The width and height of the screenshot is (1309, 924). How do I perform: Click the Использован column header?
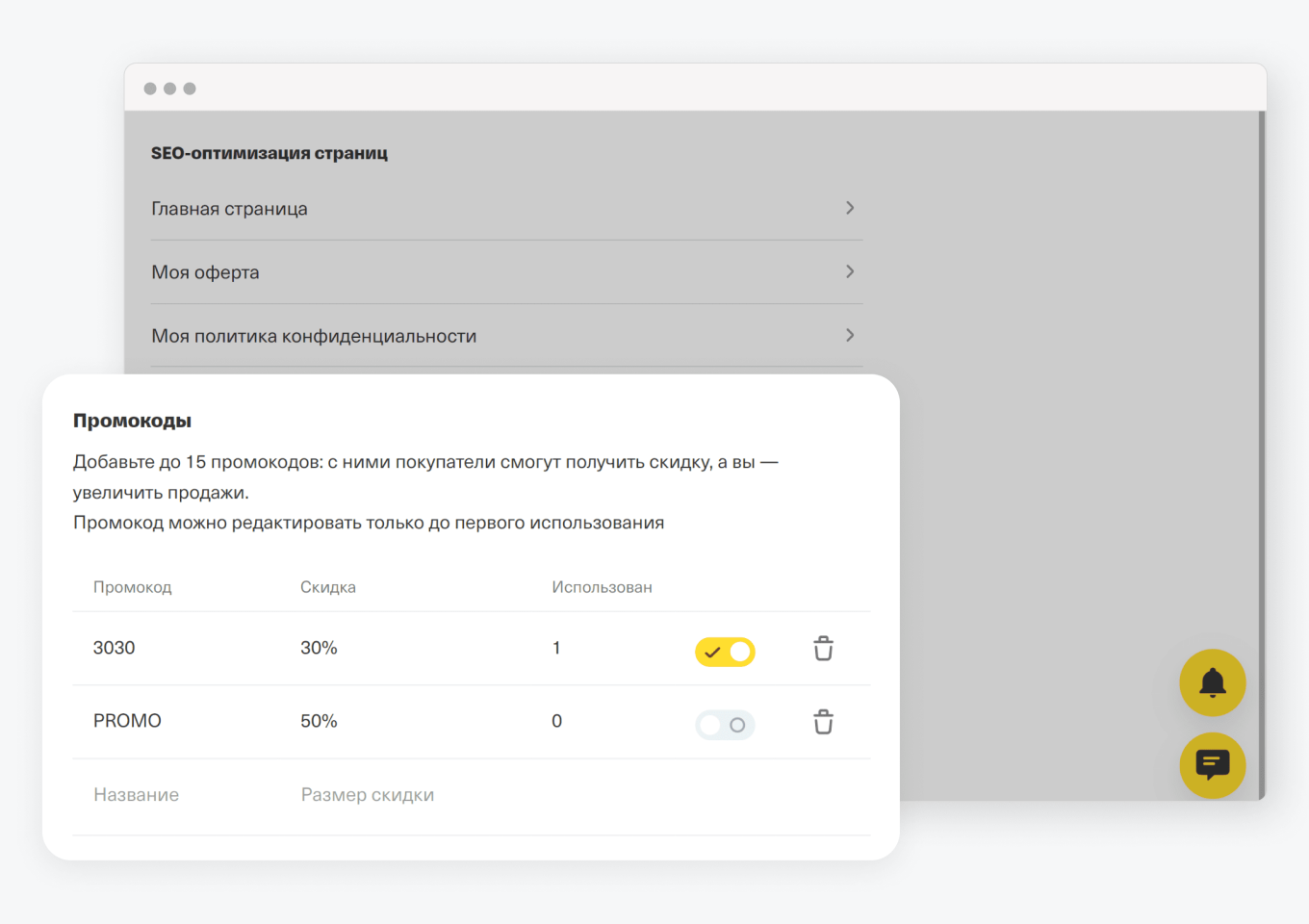coord(602,587)
